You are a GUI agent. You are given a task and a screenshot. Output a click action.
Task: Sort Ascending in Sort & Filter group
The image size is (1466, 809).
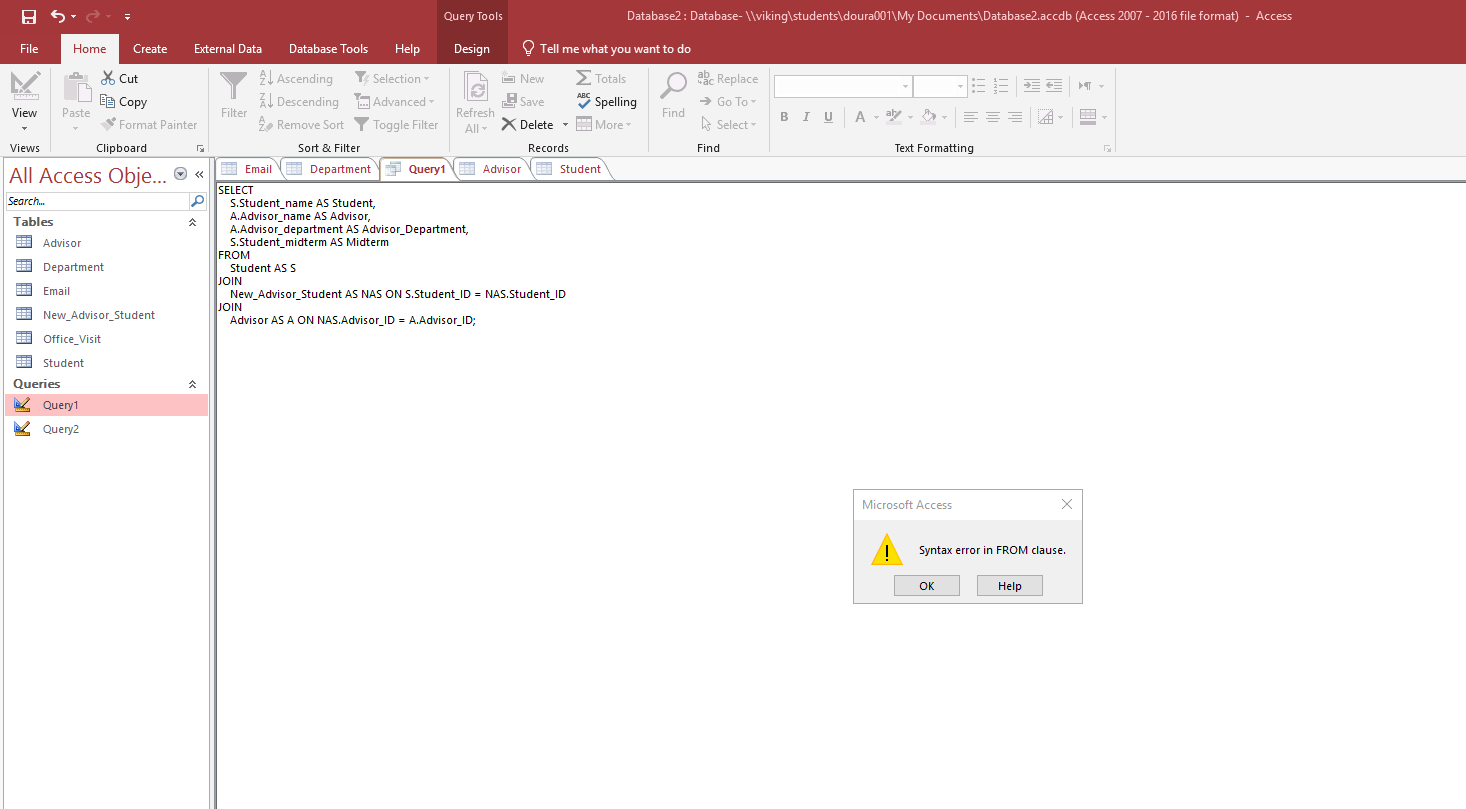(x=296, y=78)
